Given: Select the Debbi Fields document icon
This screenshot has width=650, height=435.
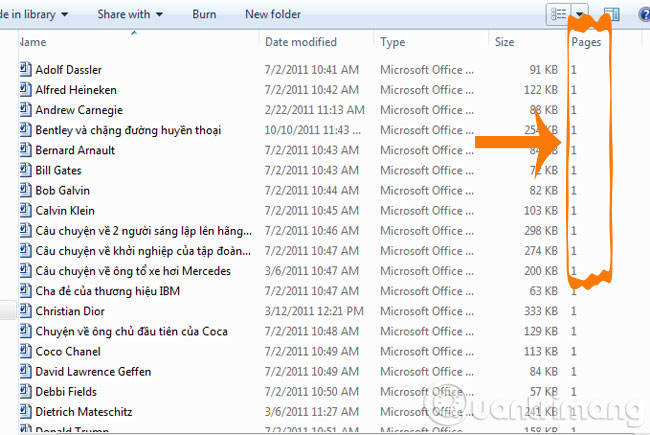Looking at the screenshot, I should click(x=26, y=391).
